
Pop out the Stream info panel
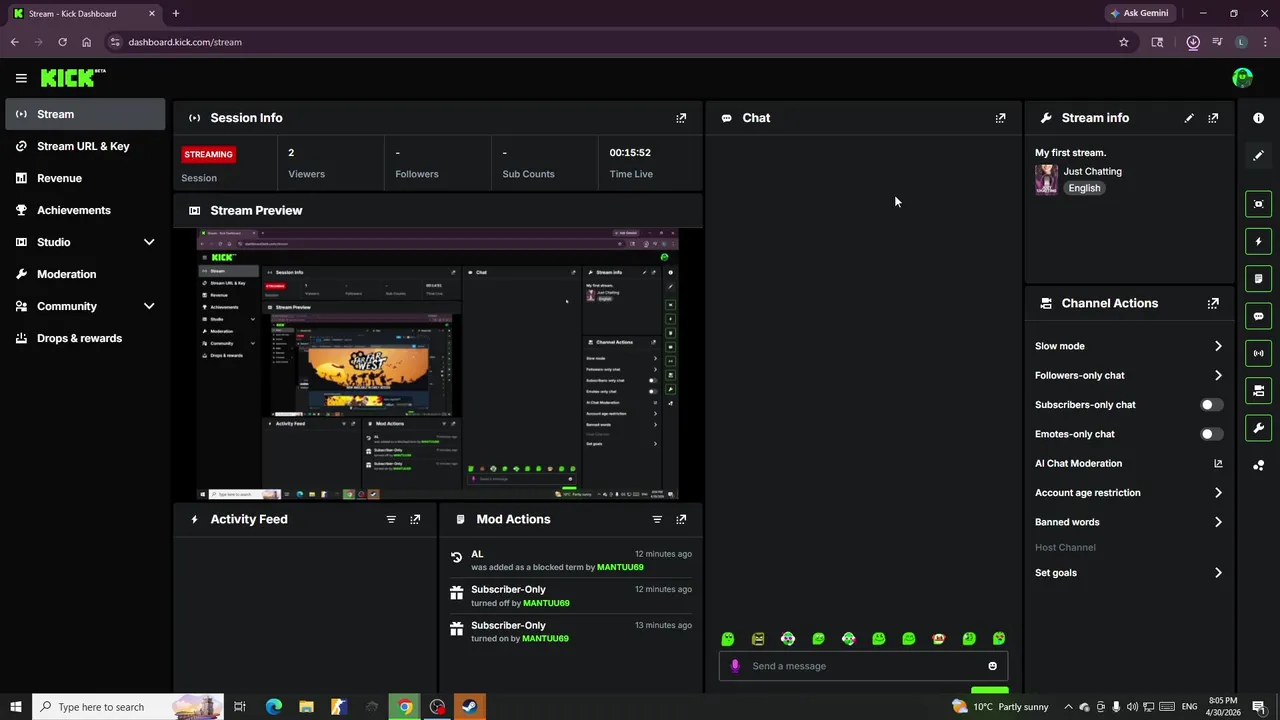pyautogui.click(x=1213, y=118)
